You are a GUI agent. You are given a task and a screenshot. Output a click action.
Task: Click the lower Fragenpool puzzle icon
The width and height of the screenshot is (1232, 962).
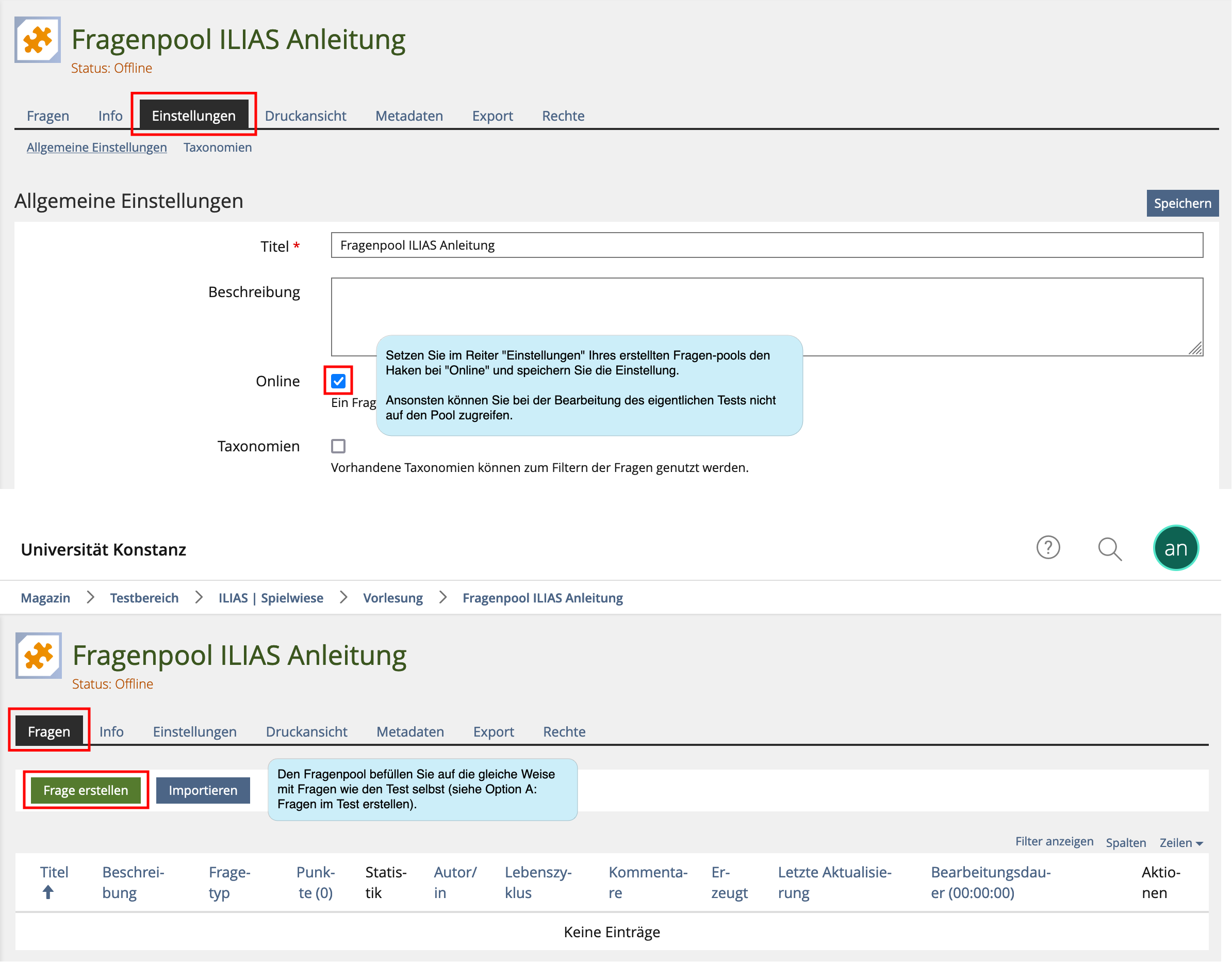(39, 656)
